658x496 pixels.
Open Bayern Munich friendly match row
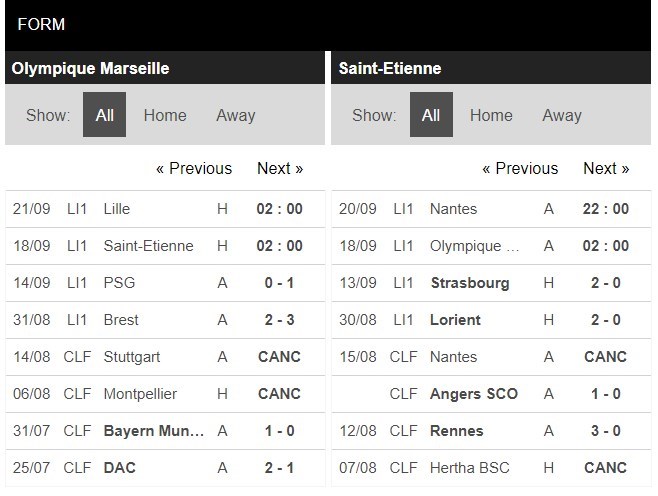(x=155, y=431)
